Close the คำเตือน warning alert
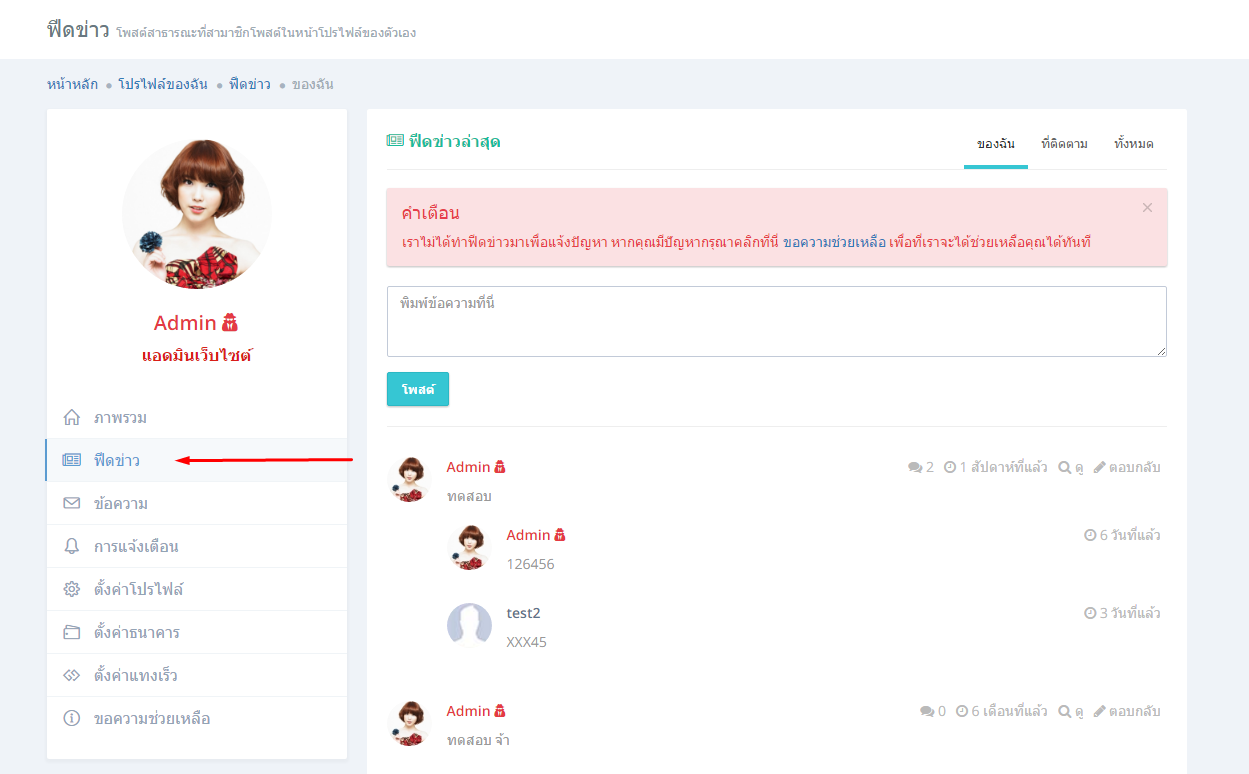This screenshot has height=774, width=1249. [1147, 208]
